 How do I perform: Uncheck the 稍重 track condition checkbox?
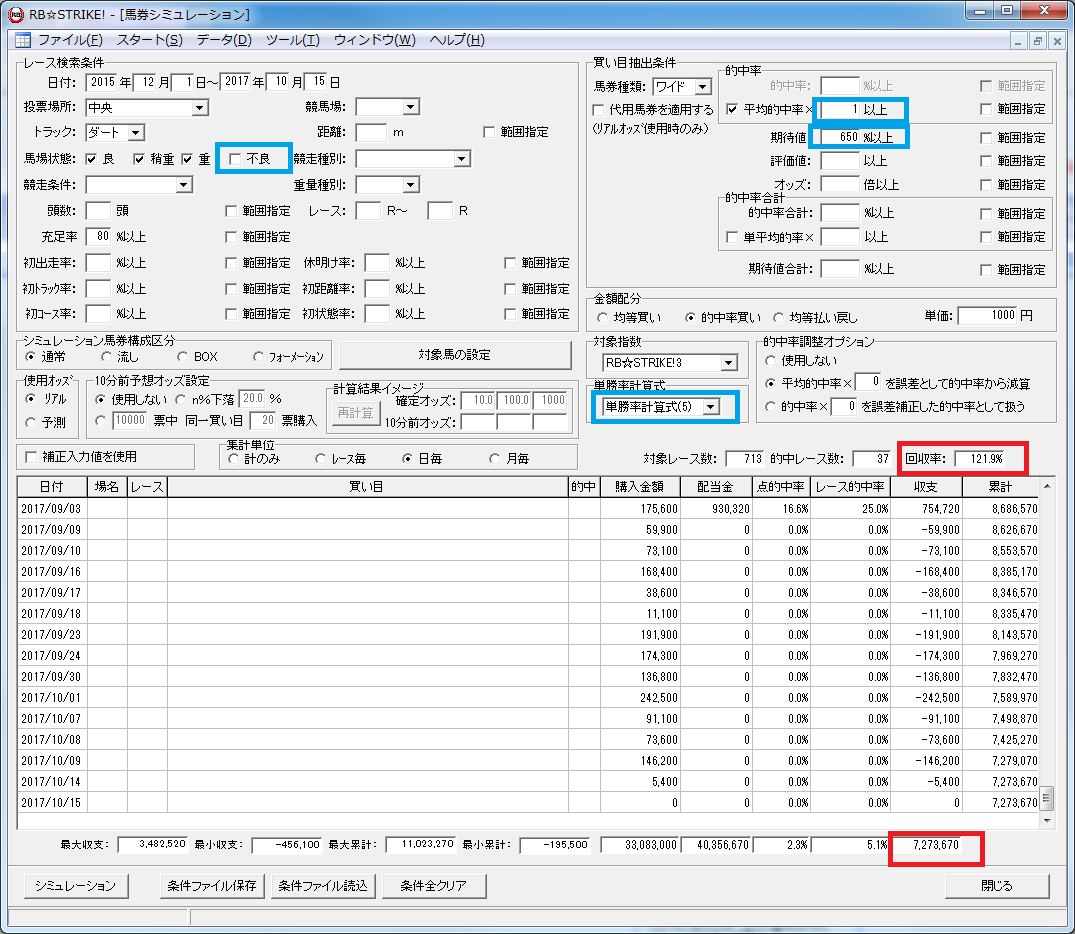pyautogui.click(x=139, y=159)
